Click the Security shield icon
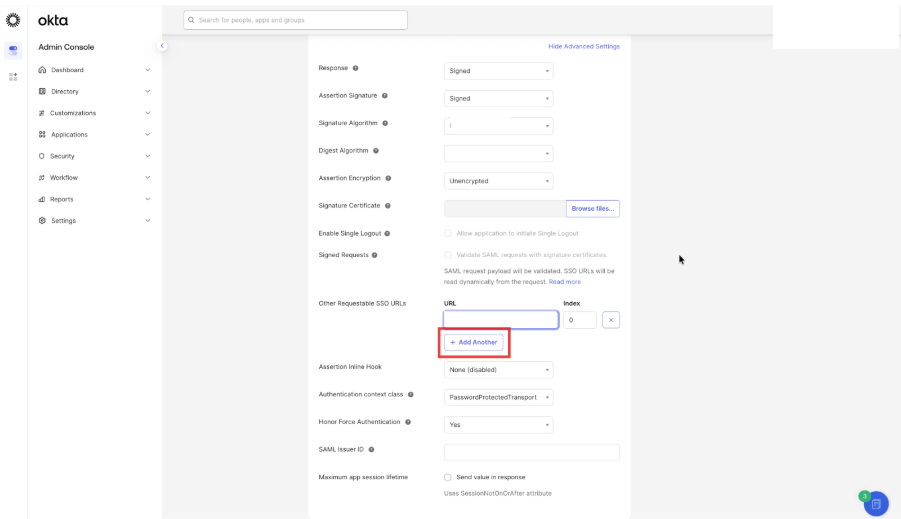The width and height of the screenshot is (901, 519). coord(41,156)
